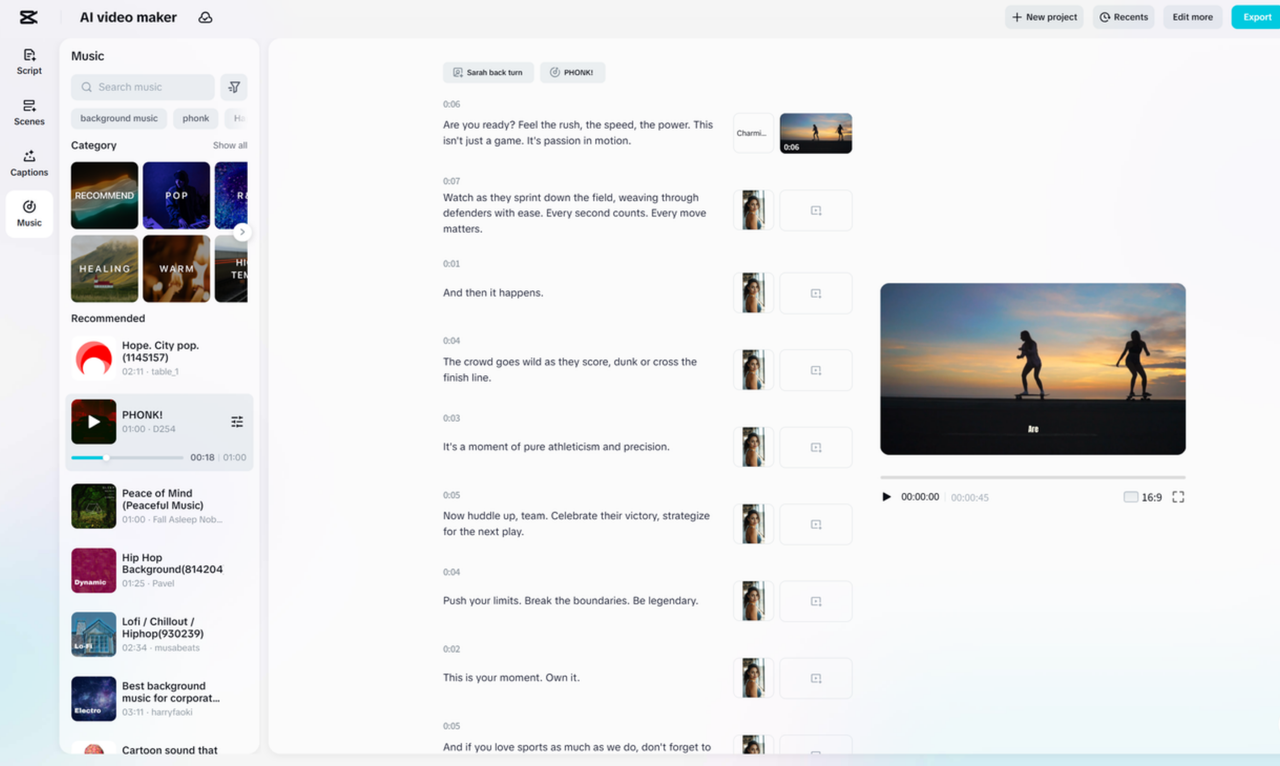Click the CapCut logo in the top bar
The height and width of the screenshot is (766, 1280).
28,16
